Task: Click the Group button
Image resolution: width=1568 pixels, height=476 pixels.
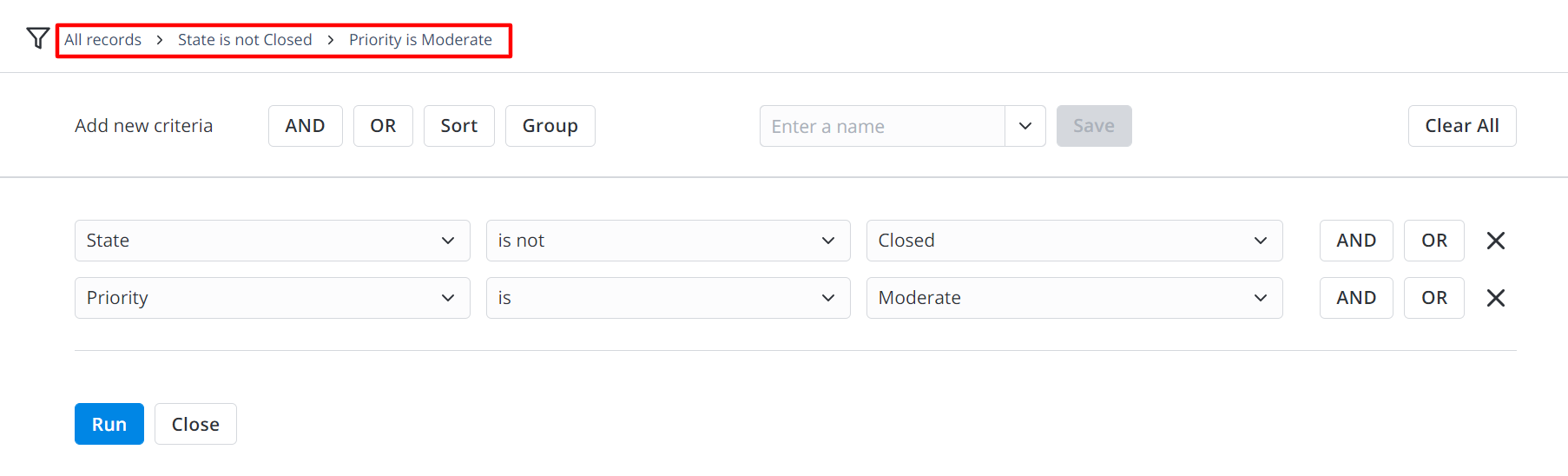Action: coord(550,126)
